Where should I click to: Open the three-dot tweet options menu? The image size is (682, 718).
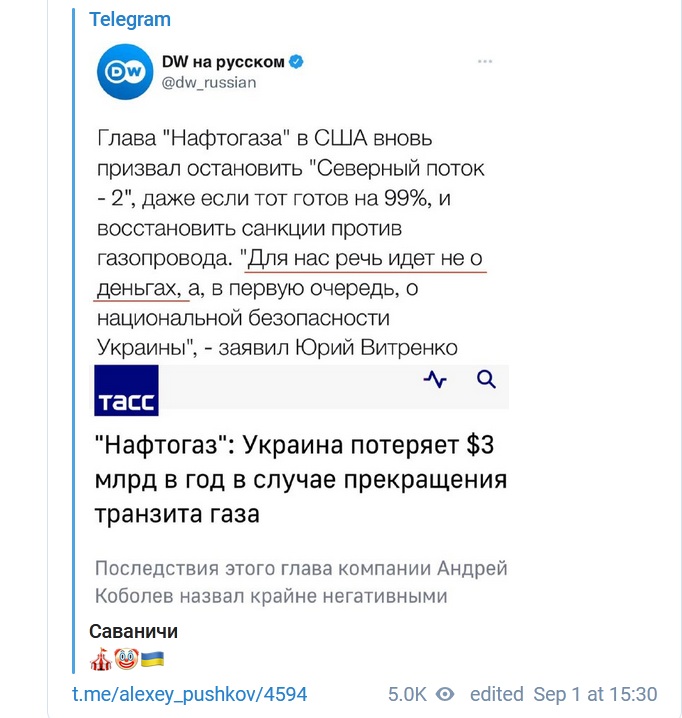click(485, 61)
